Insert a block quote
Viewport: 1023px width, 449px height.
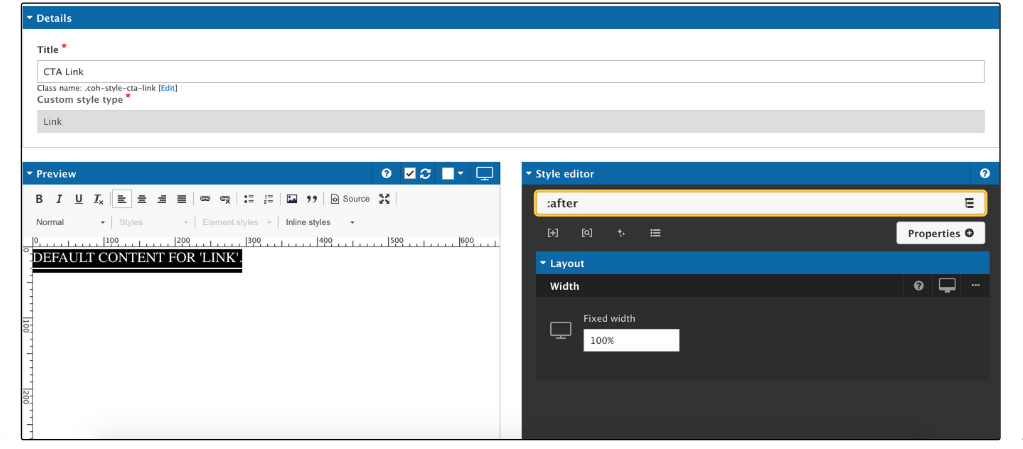click(312, 199)
